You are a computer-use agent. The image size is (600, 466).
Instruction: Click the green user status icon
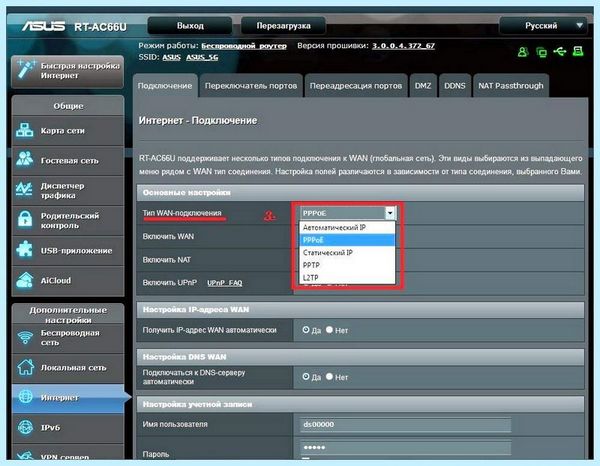click(522, 51)
